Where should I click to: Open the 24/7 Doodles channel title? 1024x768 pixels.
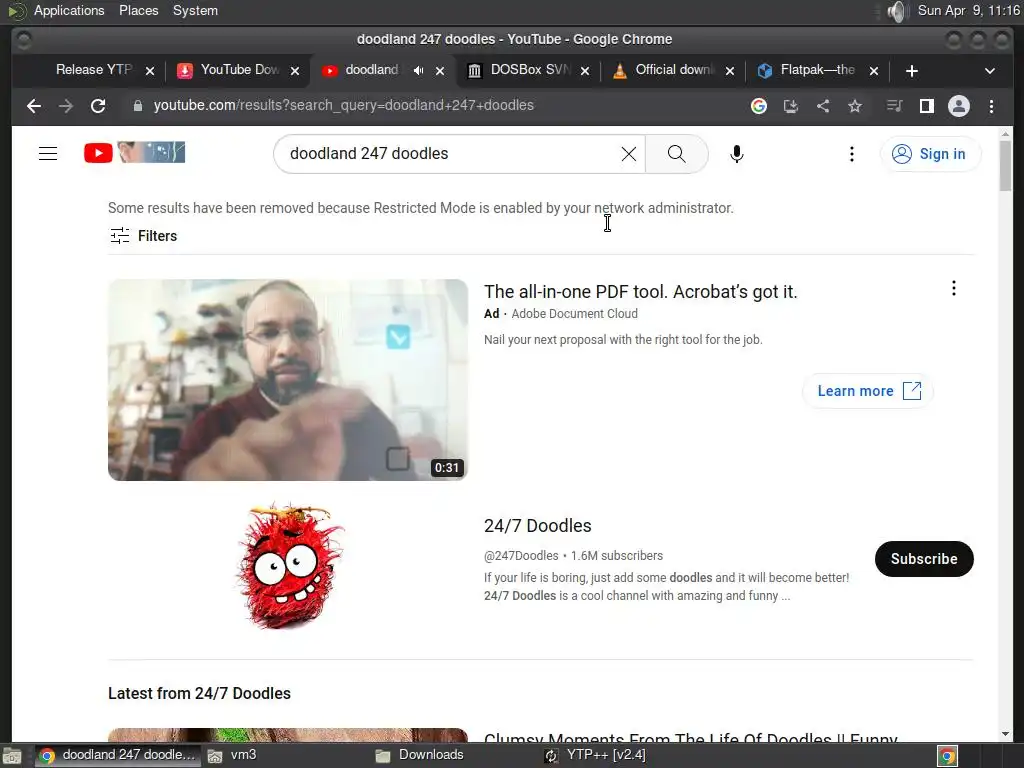click(537, 526)
